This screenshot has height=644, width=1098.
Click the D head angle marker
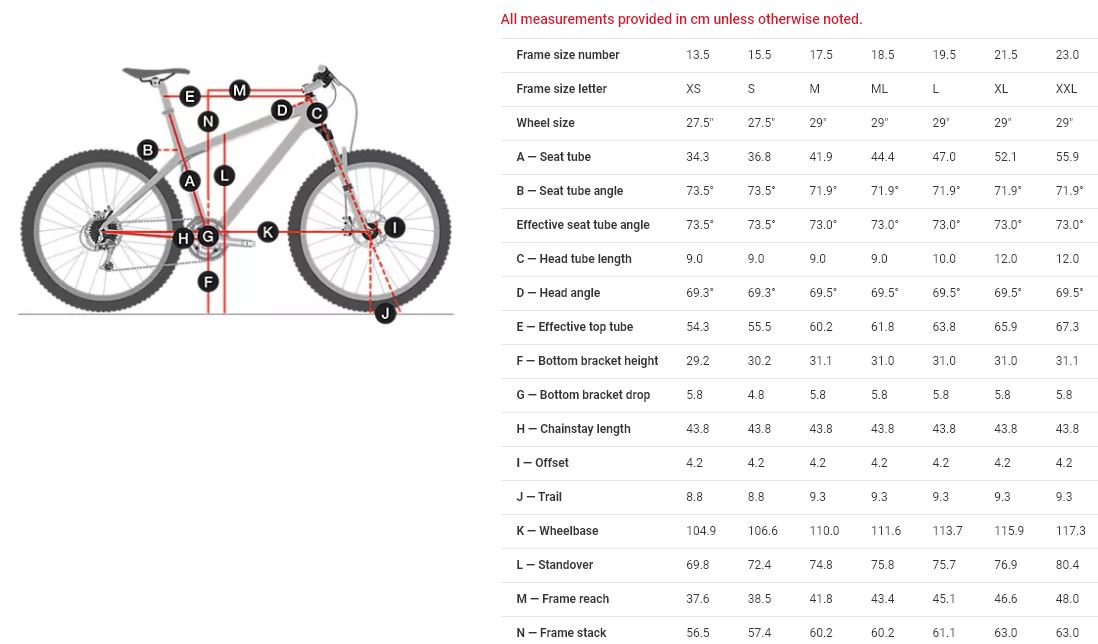282,110
